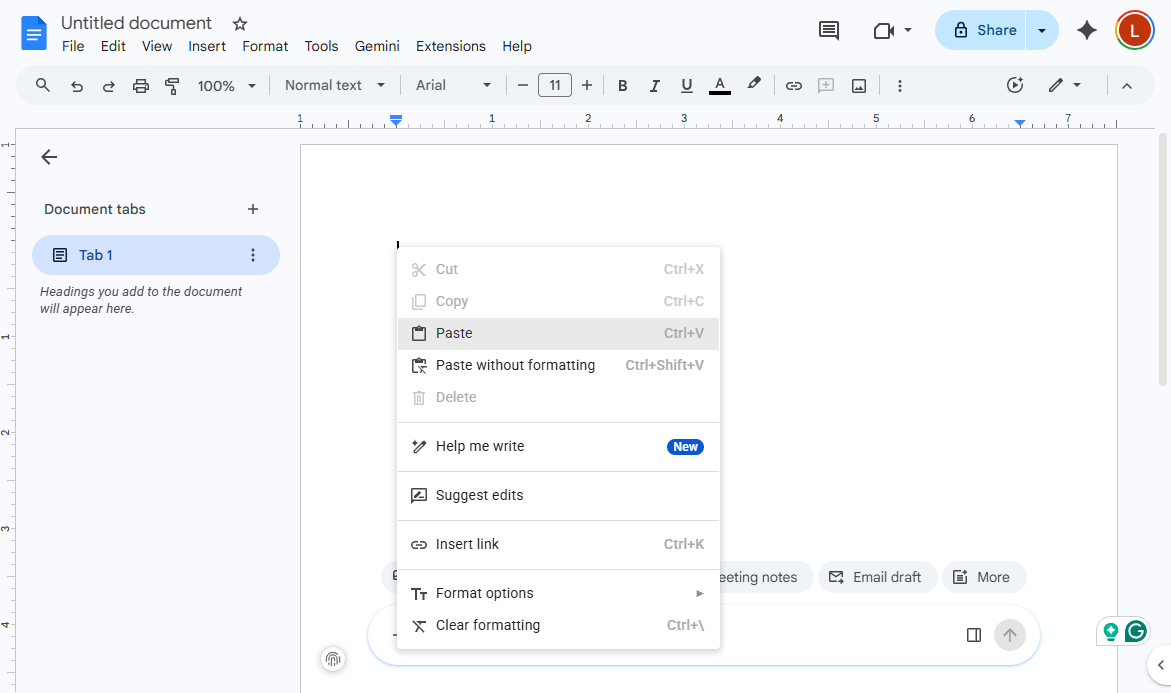Open the zoom level dropdown
Image resolution: width=1171 pixels, height=693 pixels.
click(x=225, y=85)
